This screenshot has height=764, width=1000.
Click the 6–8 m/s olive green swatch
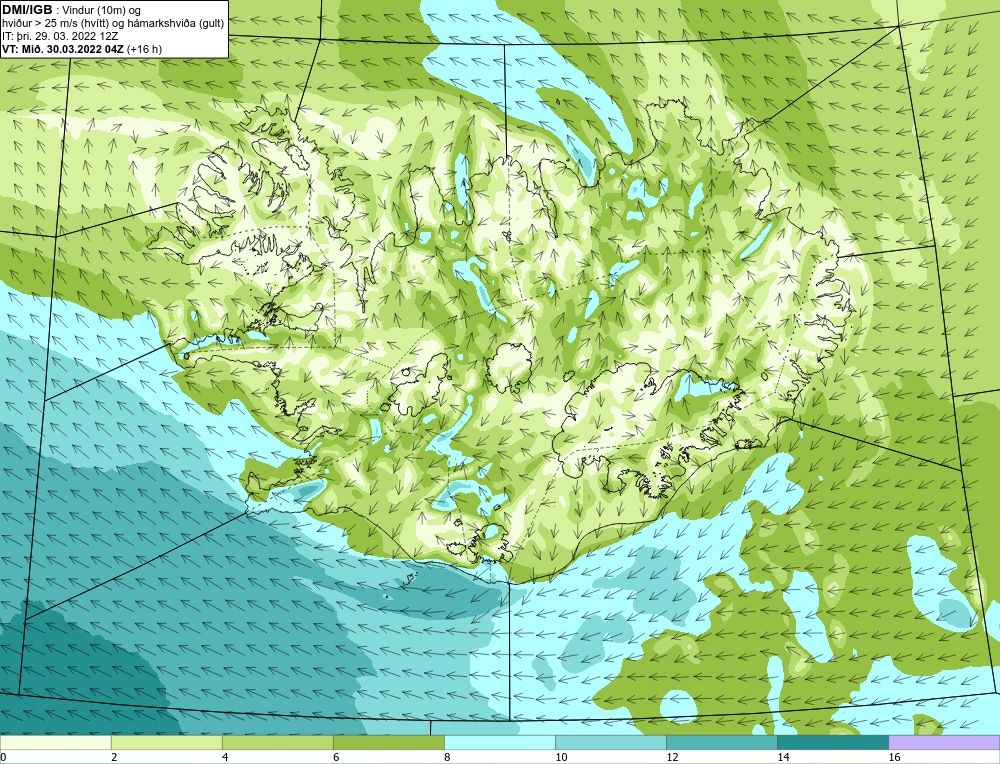(388, 742)
